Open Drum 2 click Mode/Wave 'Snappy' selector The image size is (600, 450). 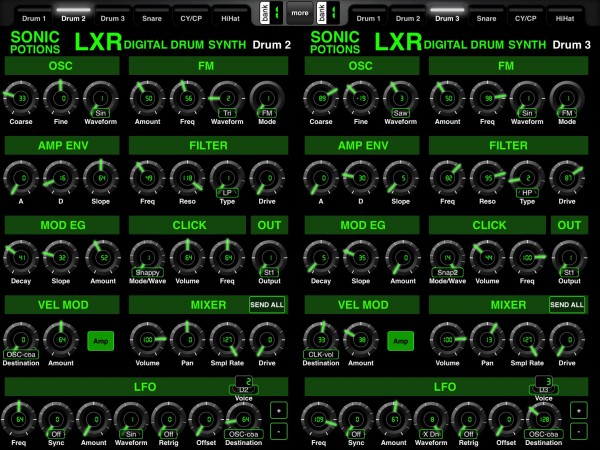[x=147, y=272]
